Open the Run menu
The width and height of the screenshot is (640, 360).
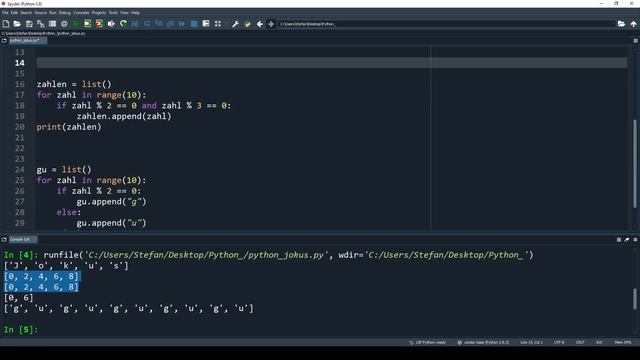pos(53,13)
